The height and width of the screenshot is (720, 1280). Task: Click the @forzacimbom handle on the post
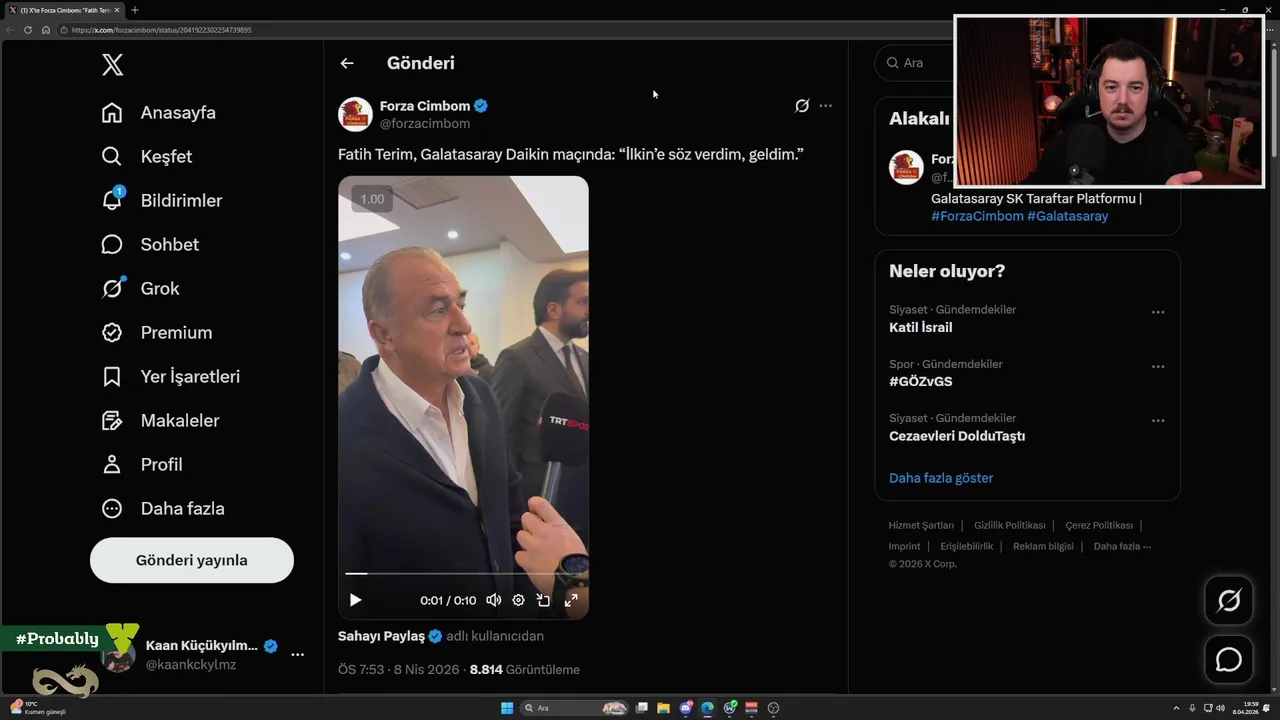click(x=425, y=124)
